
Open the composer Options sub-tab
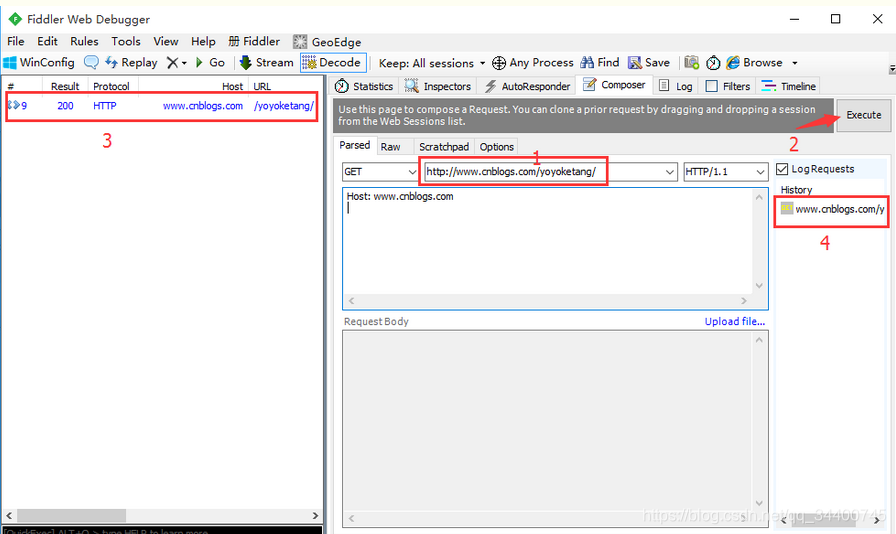[497, 147]
